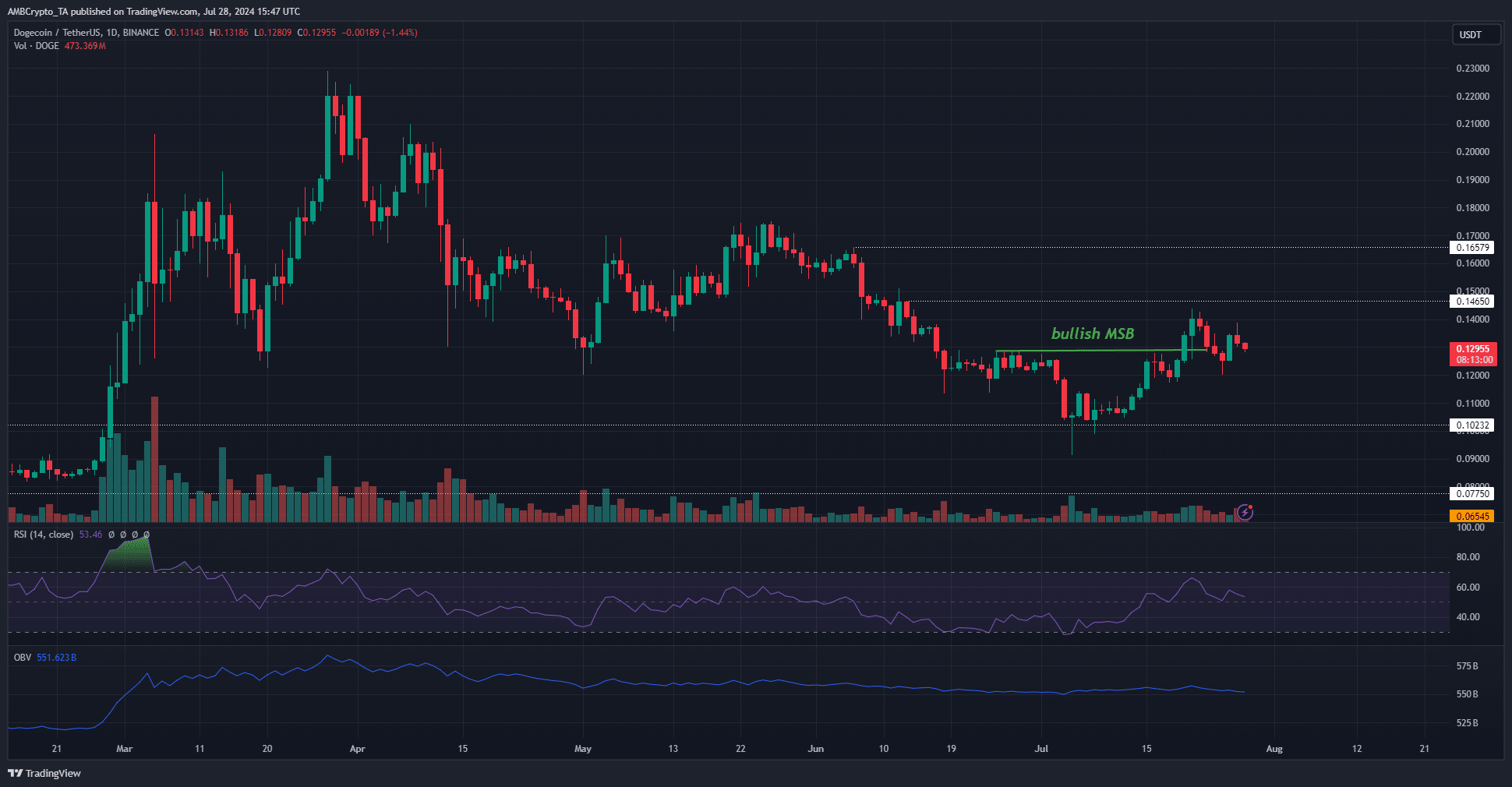Click the 0.10232 price level label
Image resolution: width=1512 pixels, height=787 pixels.
(x=1472, y=425)
